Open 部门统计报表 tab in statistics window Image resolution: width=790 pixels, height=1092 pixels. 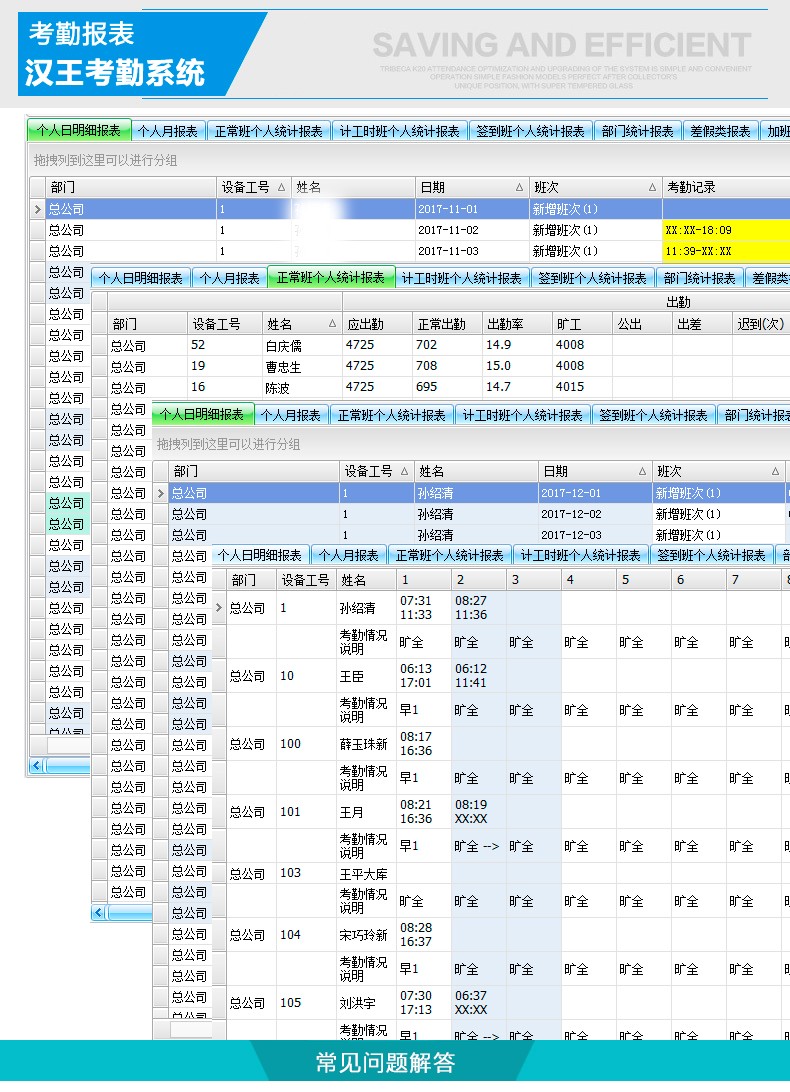coord(699,278)
